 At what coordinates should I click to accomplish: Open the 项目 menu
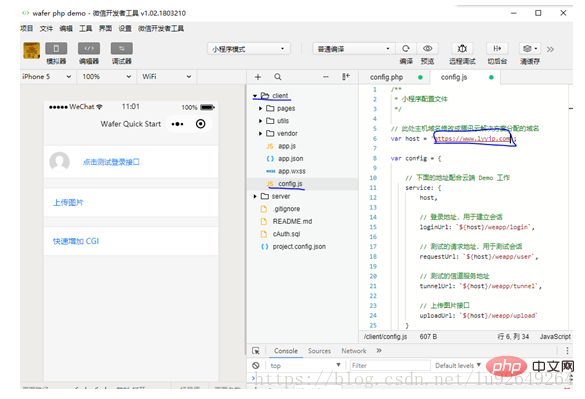(26, 28)
